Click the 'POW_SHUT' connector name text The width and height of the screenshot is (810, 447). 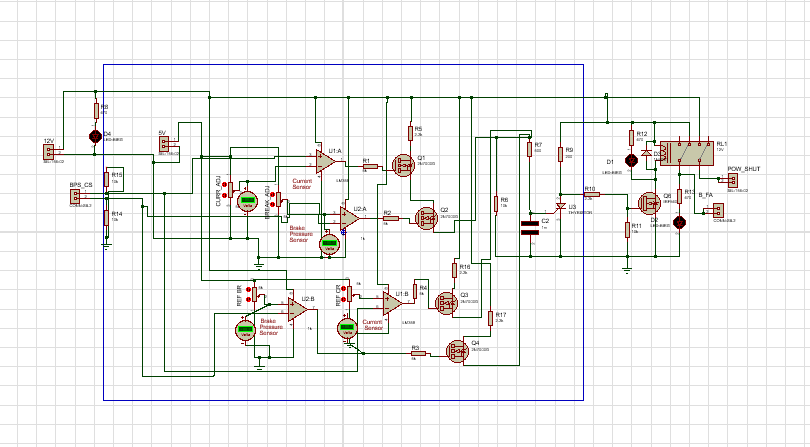click(x=743, y=169)
